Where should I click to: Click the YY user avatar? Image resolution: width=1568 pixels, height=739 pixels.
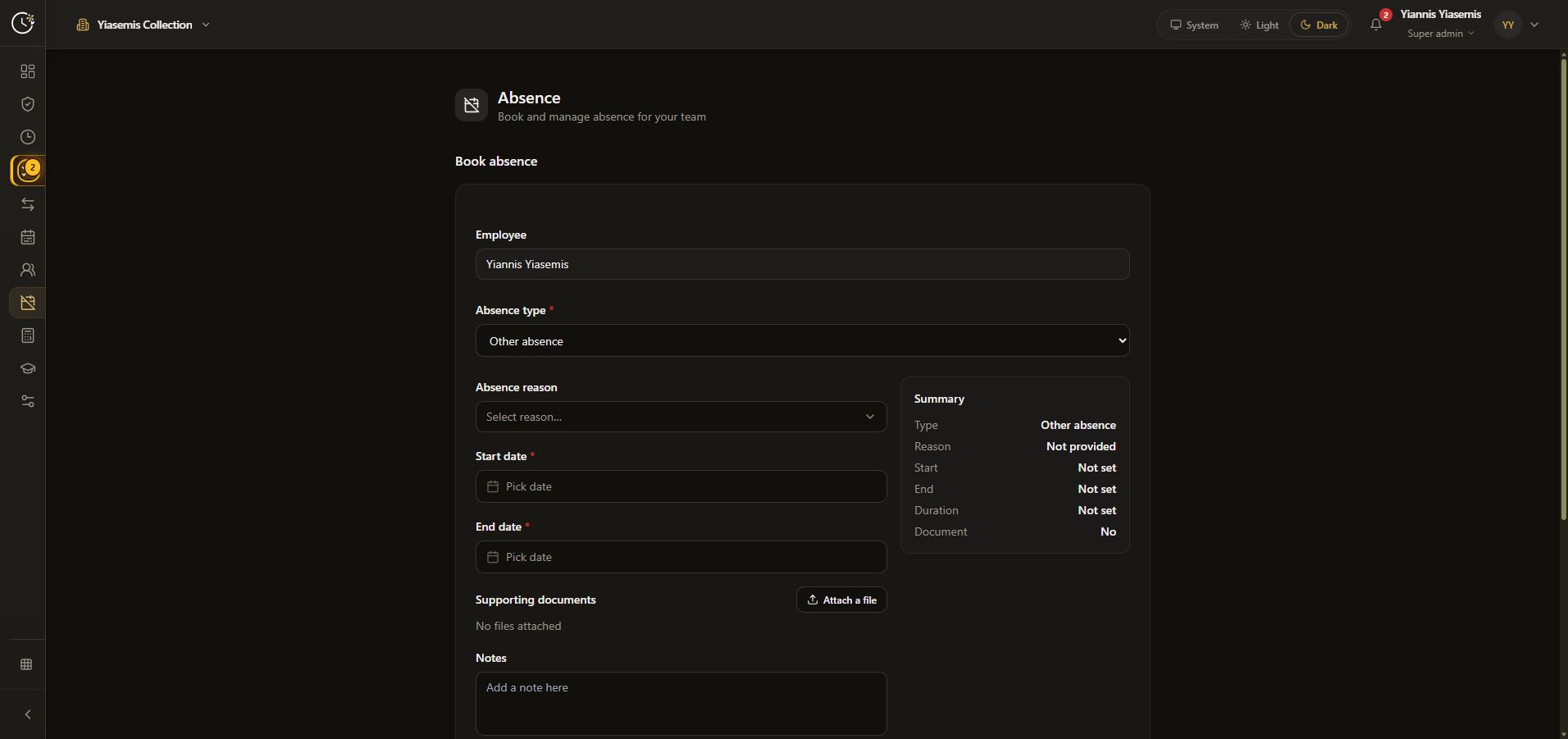click(1507, 25)
